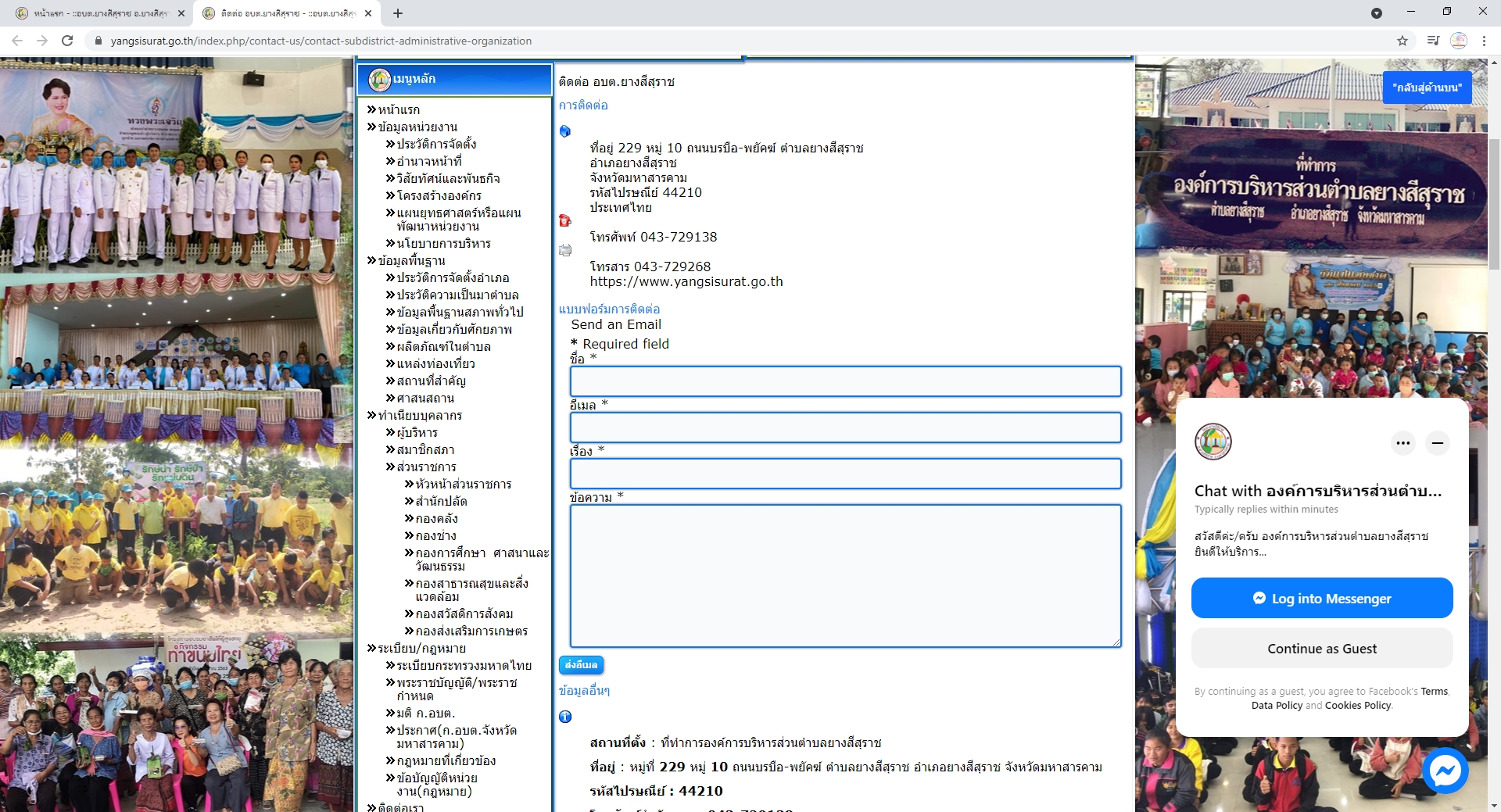This screenshot has height=812, width=1501.
Task: Click the address location icon
Action: (x=565, y=131)
